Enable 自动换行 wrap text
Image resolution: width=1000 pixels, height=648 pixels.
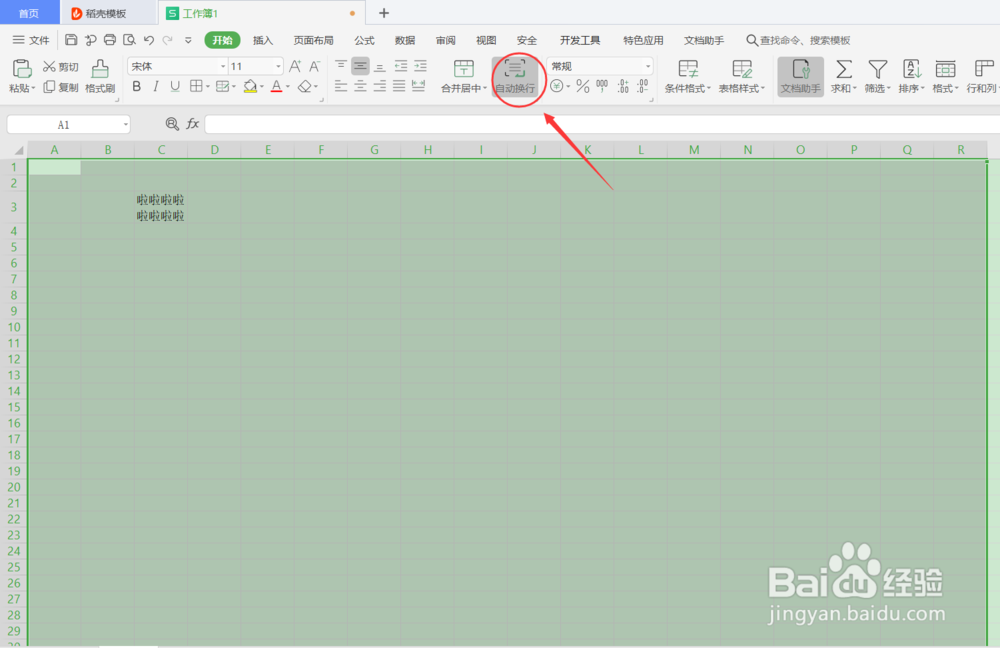click(516, 75)
